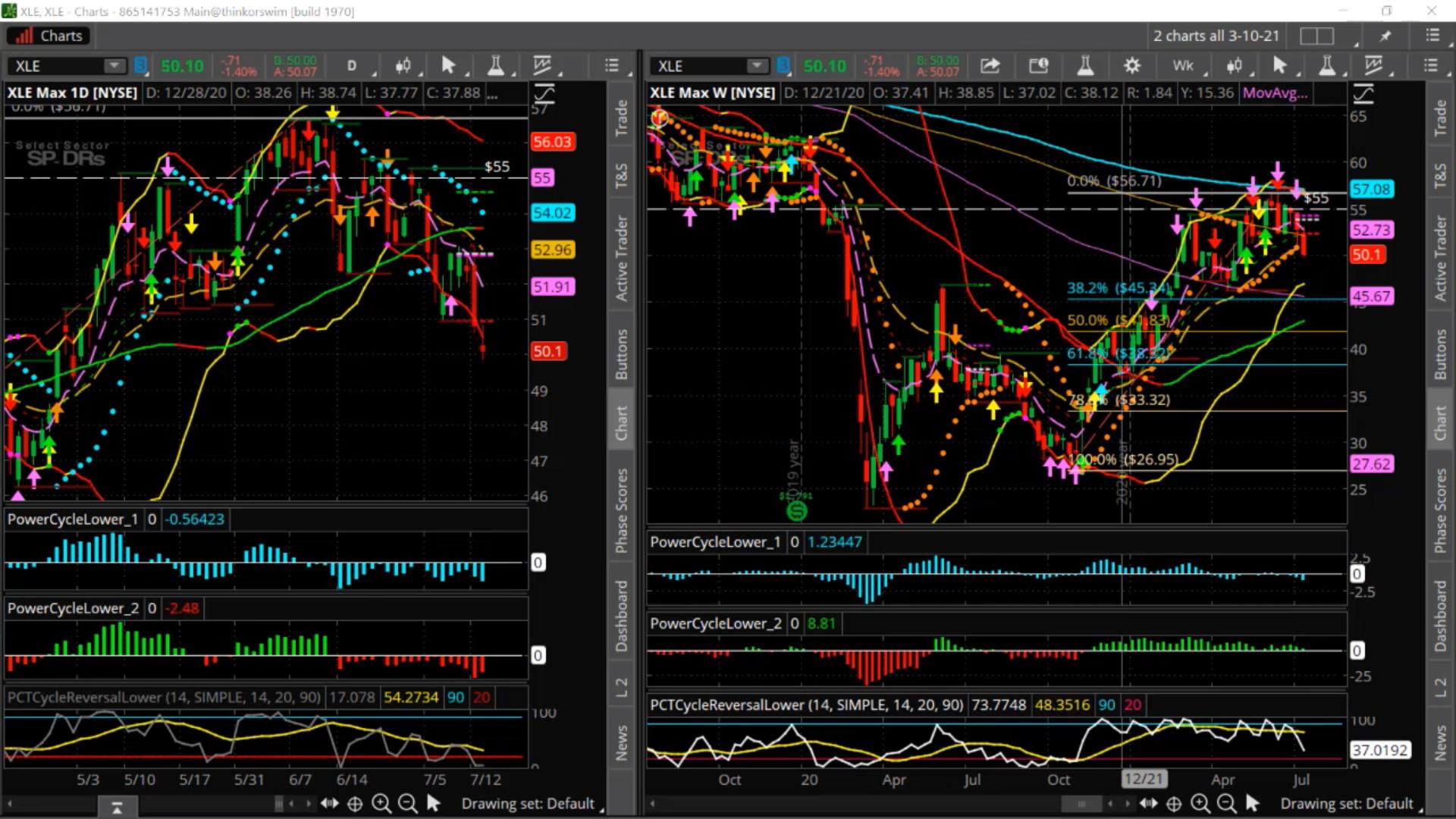
Task: Select left chart pointer drawing tool
Action: point(449,66)
